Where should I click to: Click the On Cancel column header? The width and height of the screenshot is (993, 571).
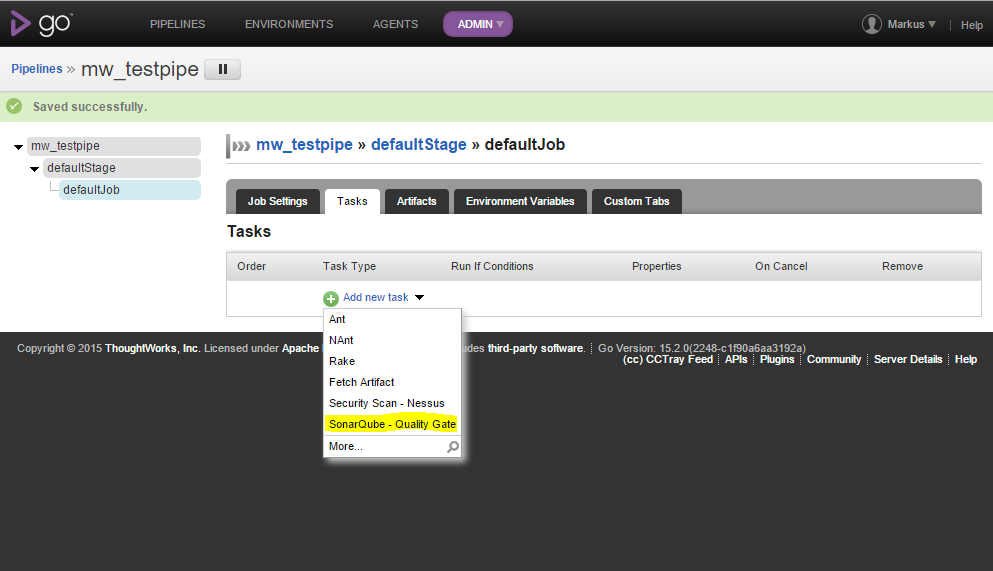781,267
